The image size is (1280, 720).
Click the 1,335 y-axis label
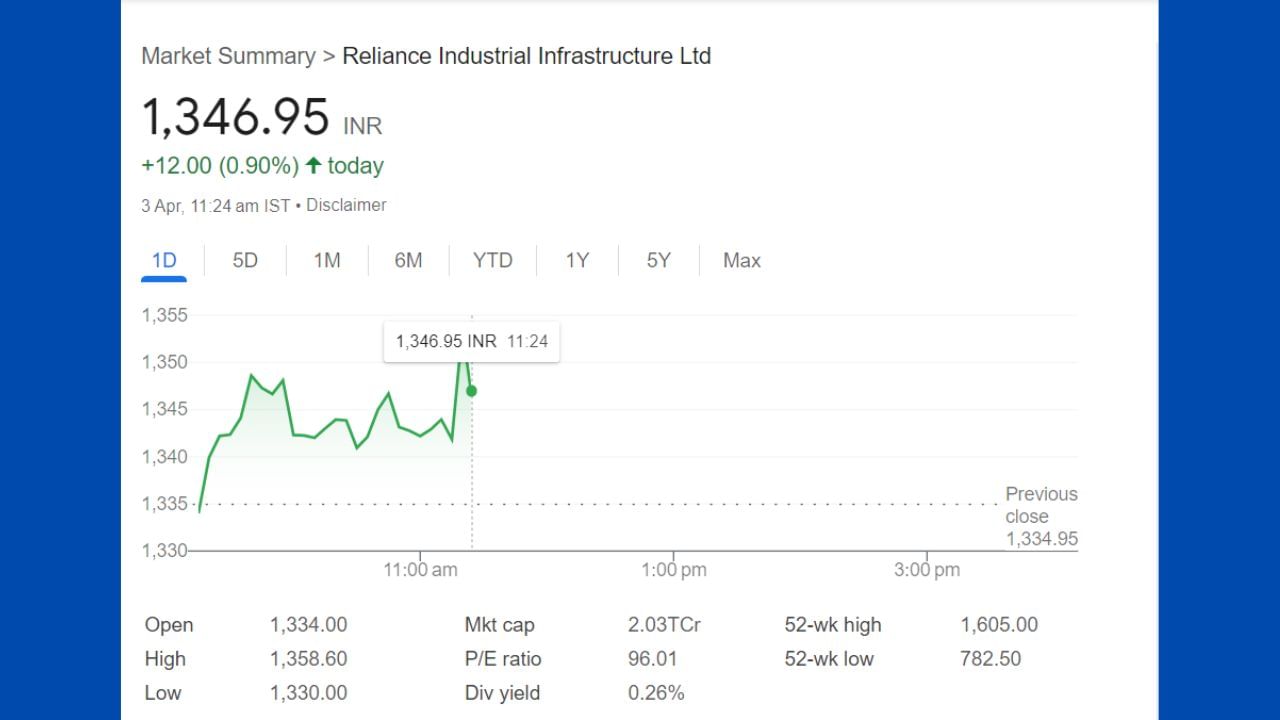coord(165,504)
